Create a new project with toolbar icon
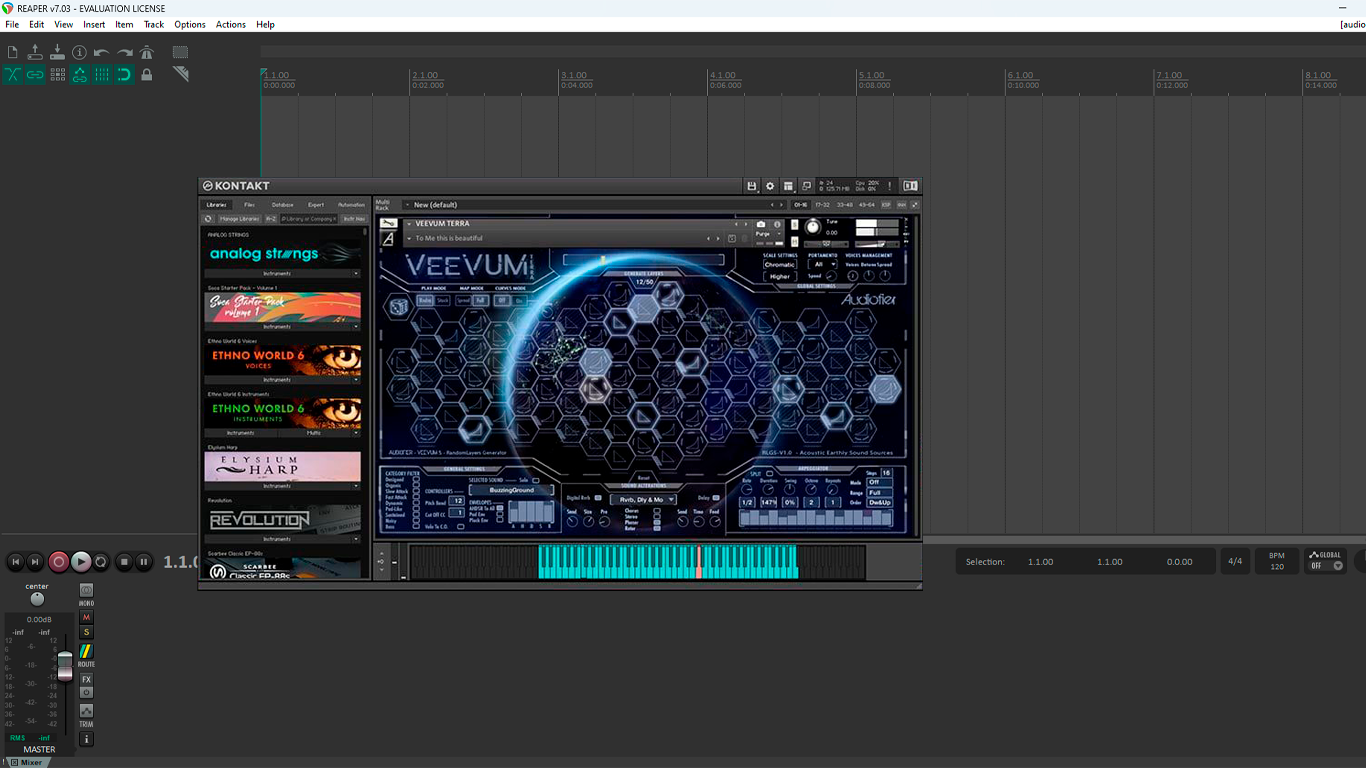Screen dimensions: 1366x768 pyautogui.click(x=13, y=52)
